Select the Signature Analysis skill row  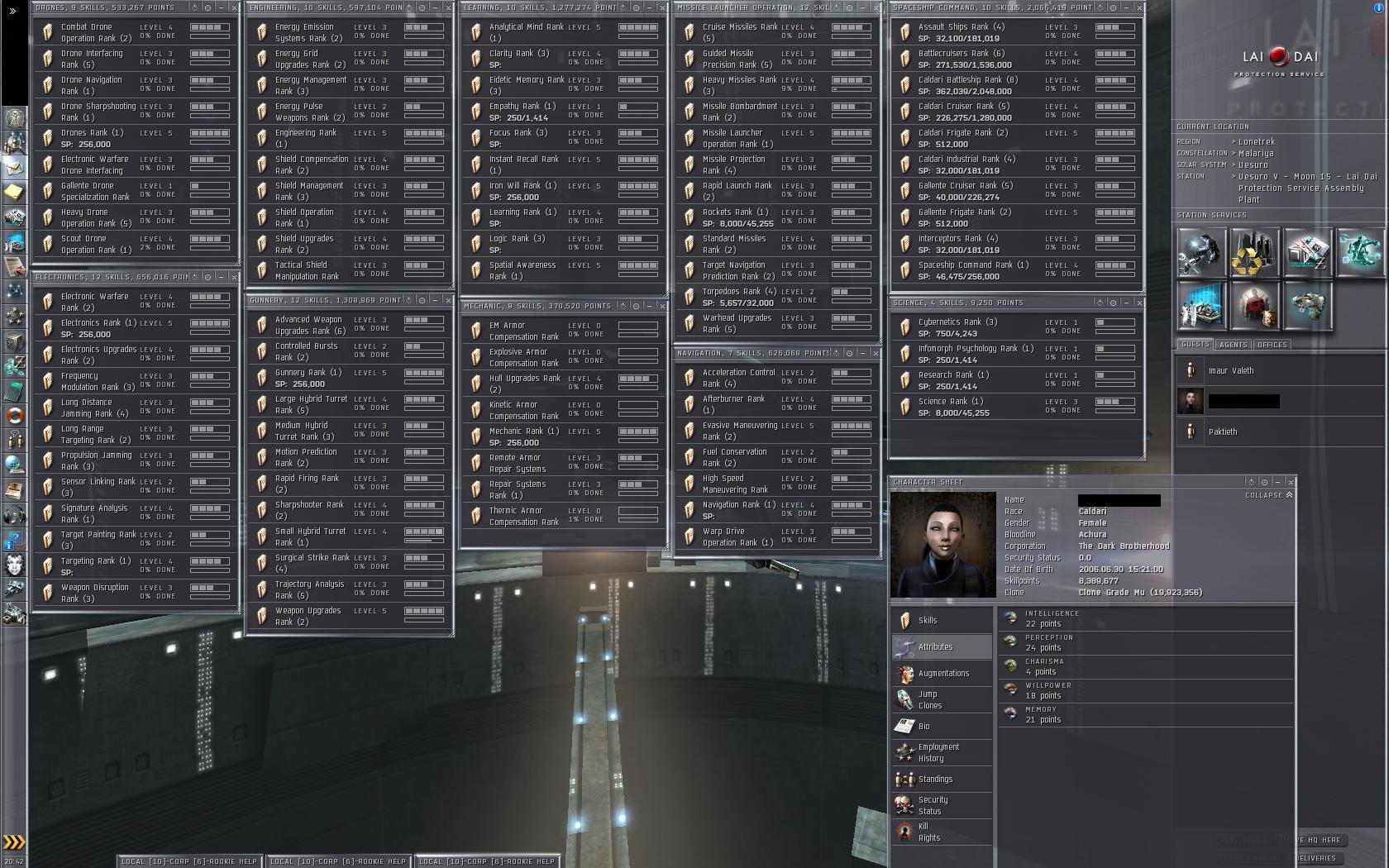[134, 513]
